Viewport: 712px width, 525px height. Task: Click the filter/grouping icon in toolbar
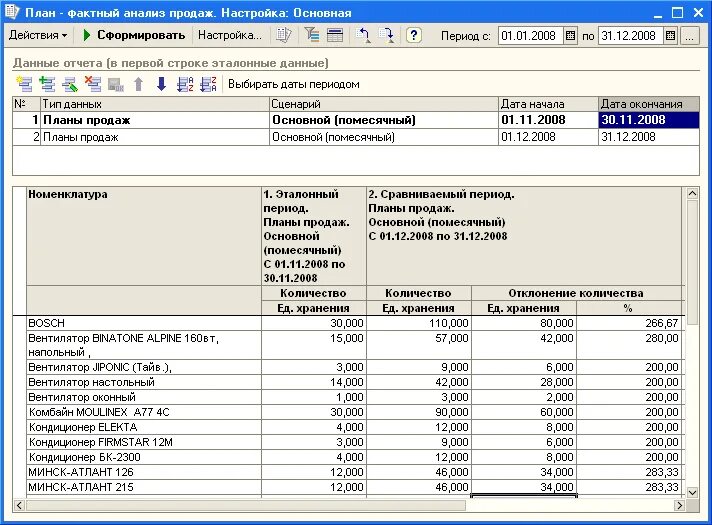pos(312,35)
